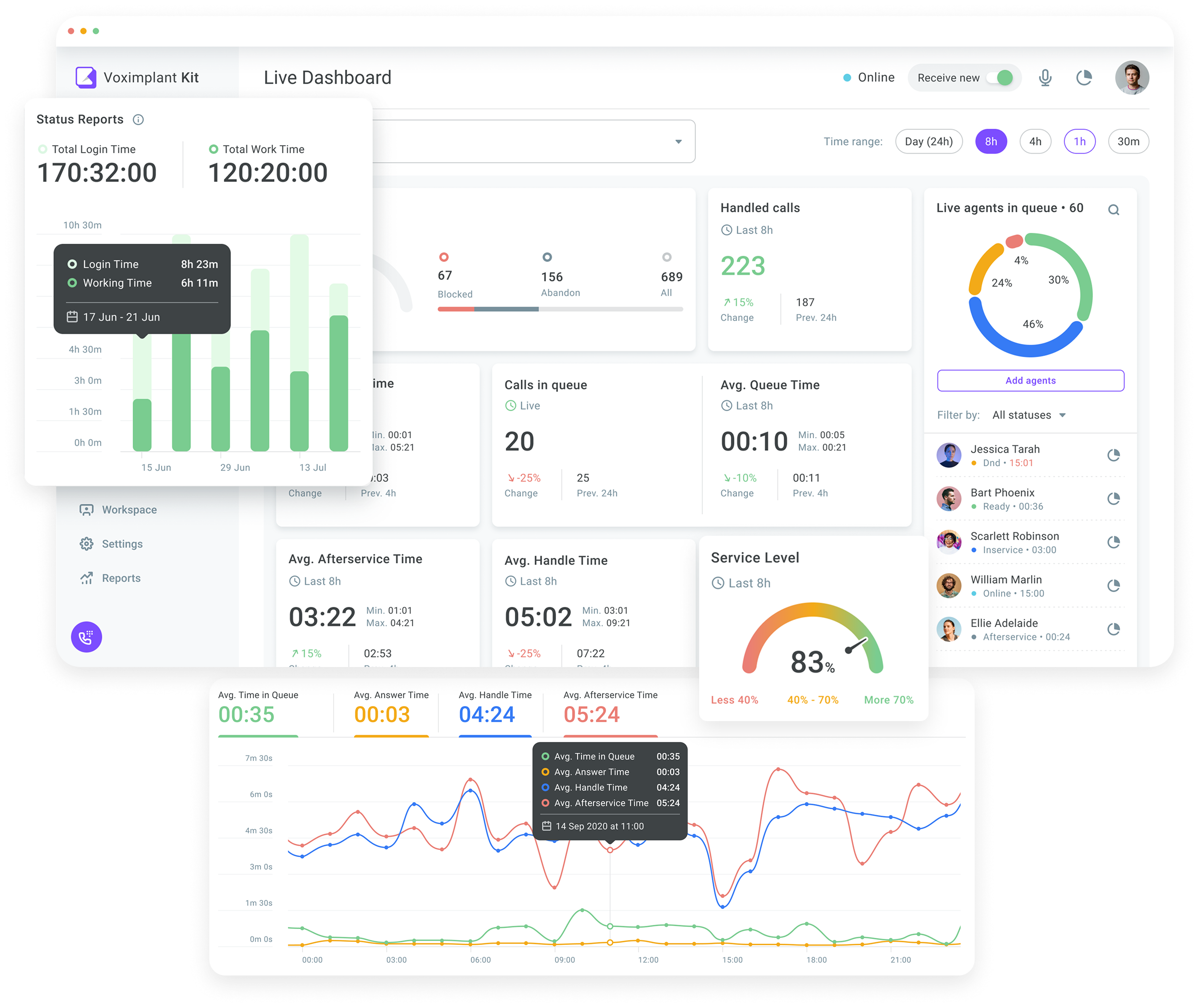
Task: Click the green macOS maximize dot
Action: point(96,31)
